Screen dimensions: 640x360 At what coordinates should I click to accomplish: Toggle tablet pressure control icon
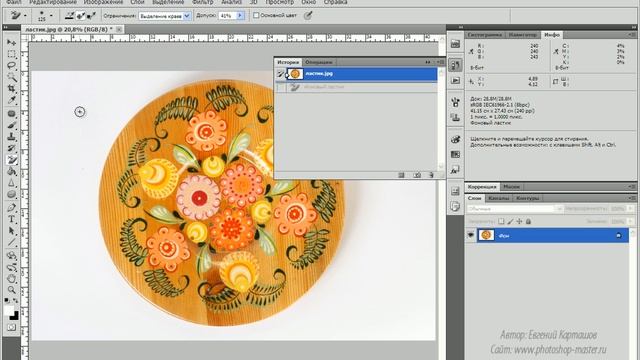click(x=308, y=16)
